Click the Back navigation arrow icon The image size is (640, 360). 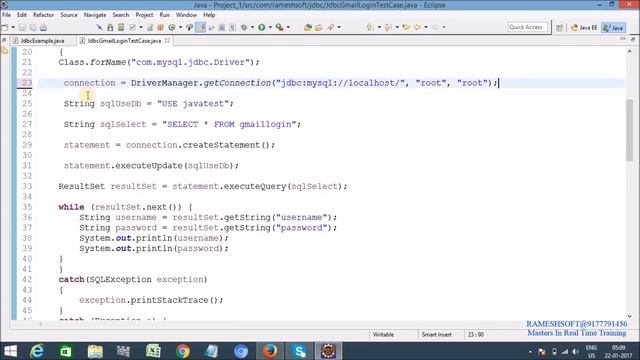pyautogui.click(x=417, y=27)
